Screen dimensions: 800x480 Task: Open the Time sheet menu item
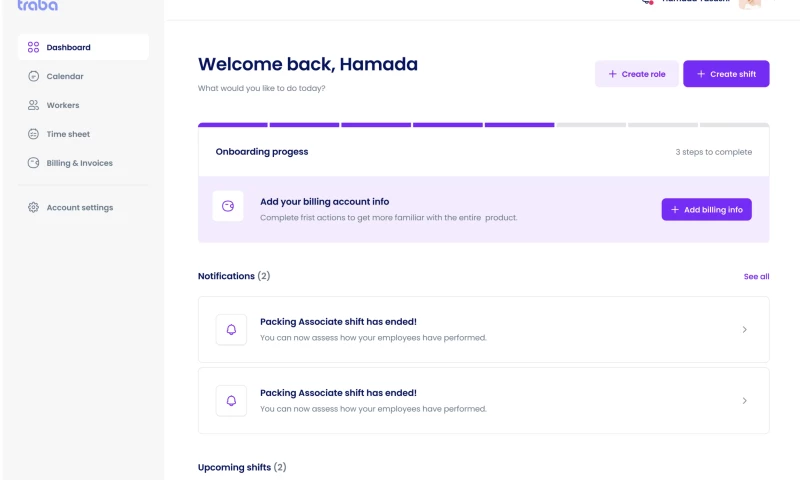point(68,134)
